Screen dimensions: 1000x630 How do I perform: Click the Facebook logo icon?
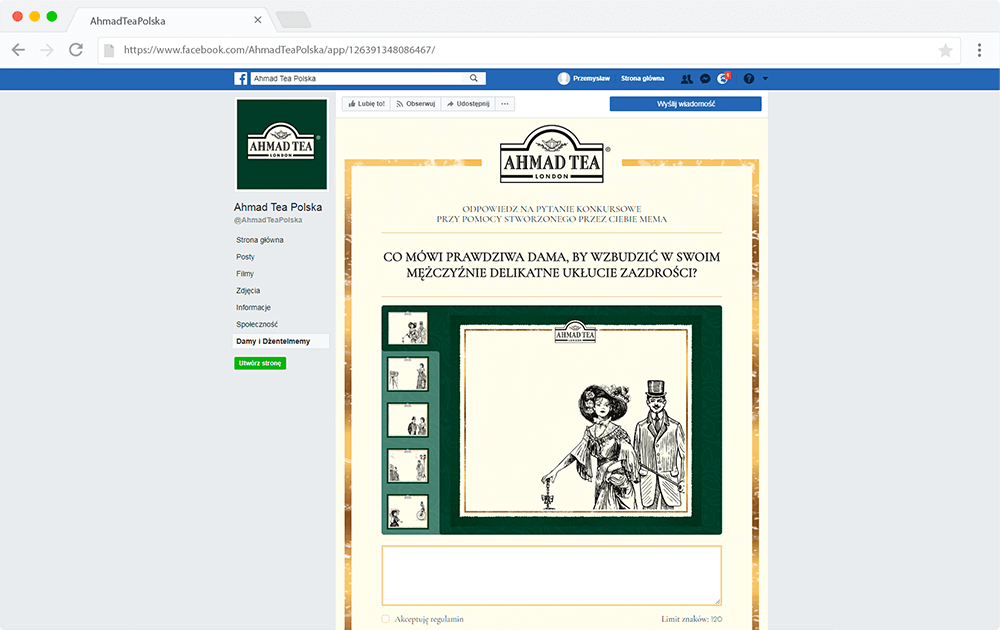click(x=240, y=78)
